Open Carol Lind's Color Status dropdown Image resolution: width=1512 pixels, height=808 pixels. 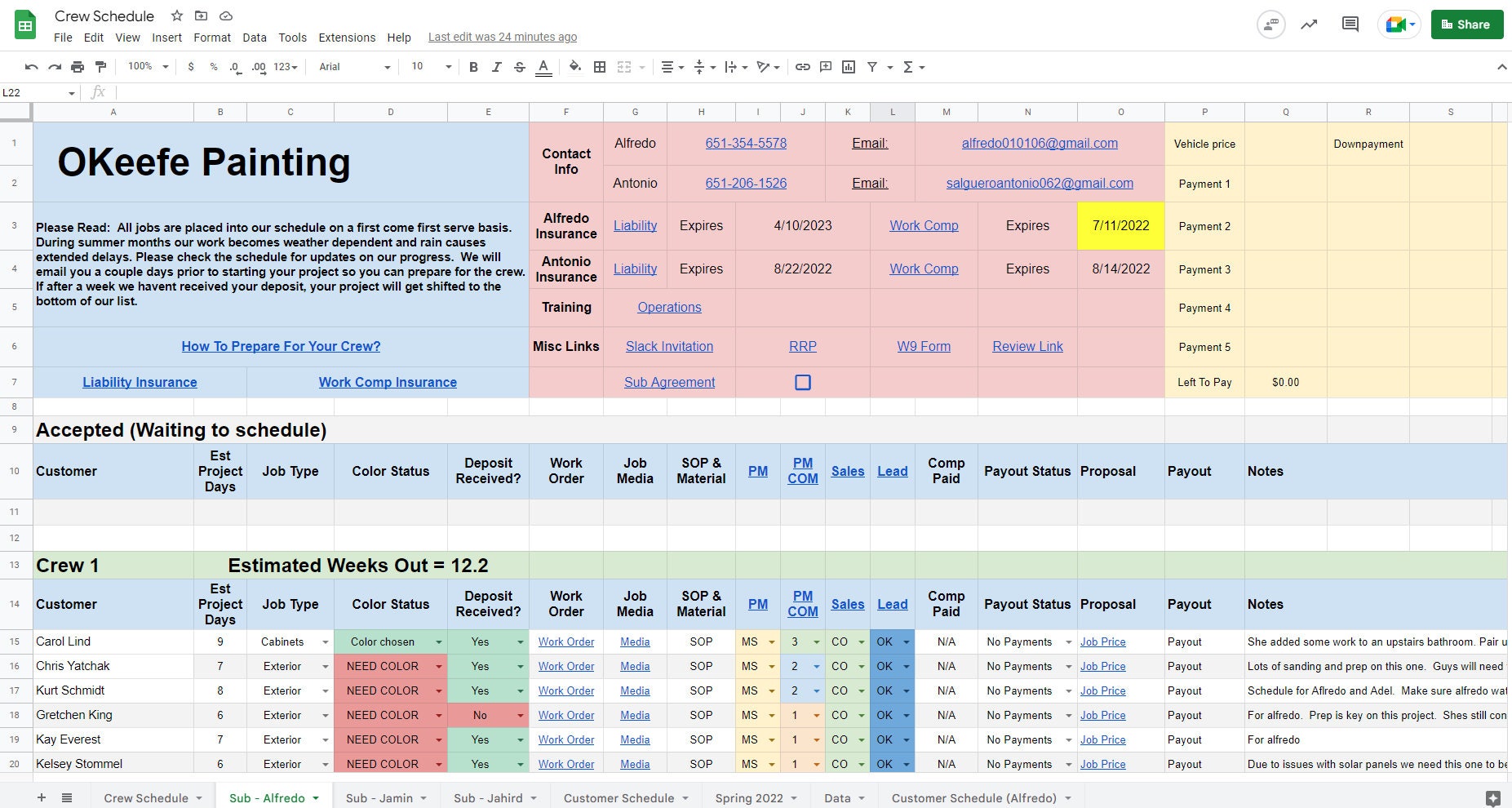[439, 642]
